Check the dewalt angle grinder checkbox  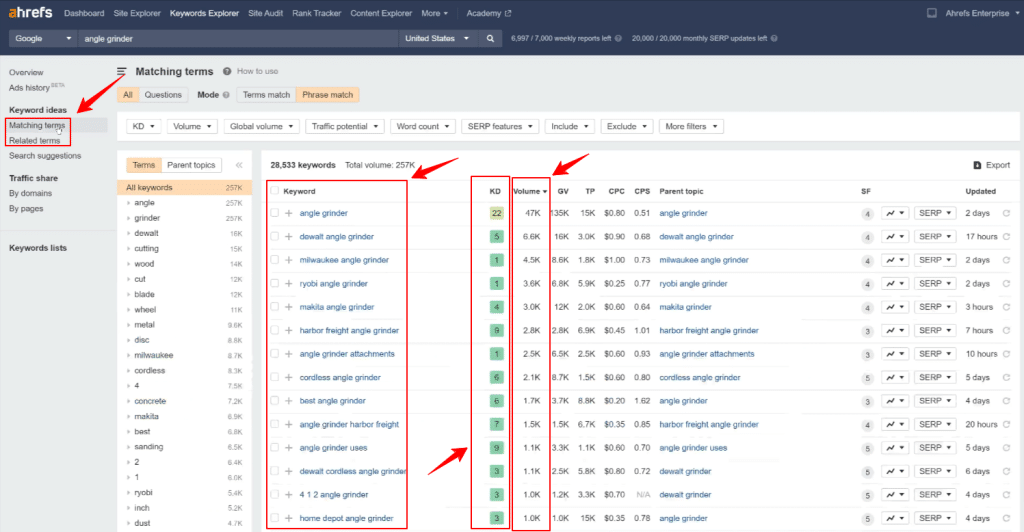tap(274, 236)
